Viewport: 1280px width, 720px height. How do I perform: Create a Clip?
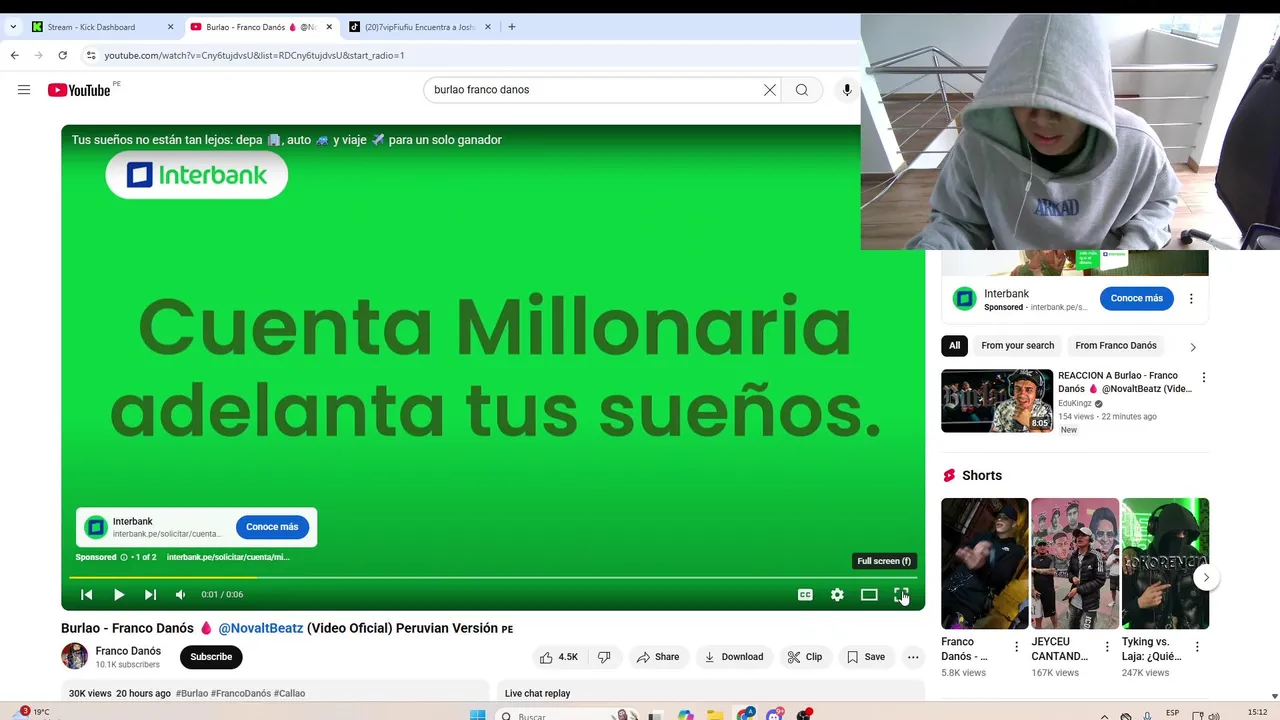[x=805, y=657]
